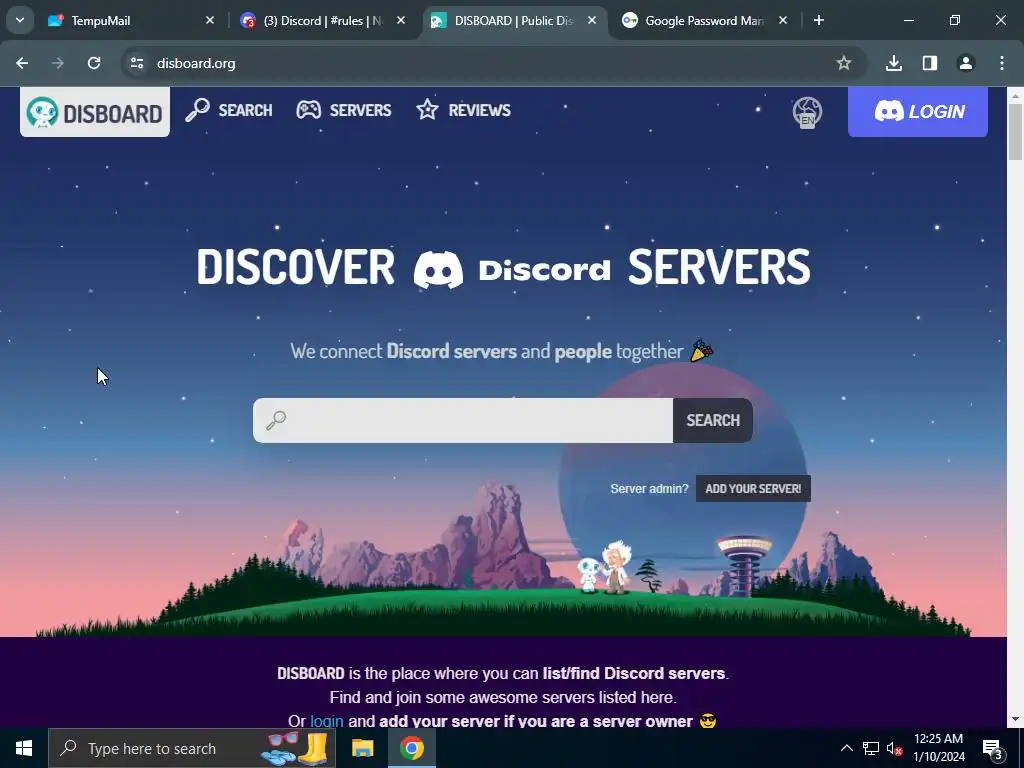
Task: Reload the current page
Action: pos(94,63)
